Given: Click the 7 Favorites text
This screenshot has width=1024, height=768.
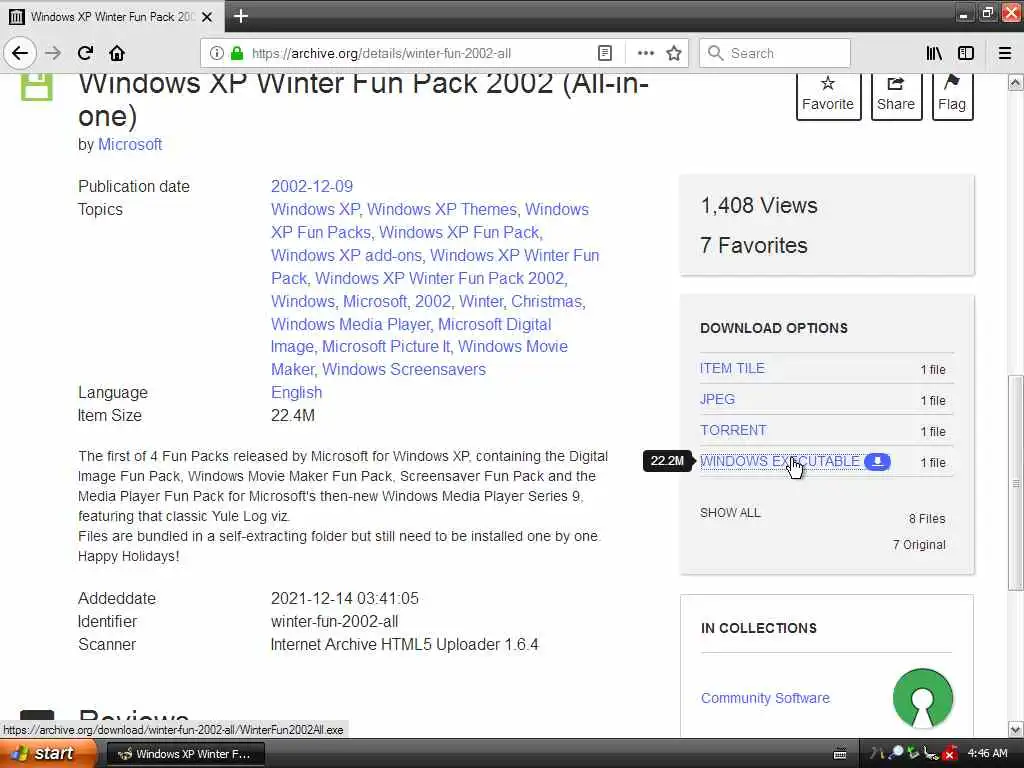Looking at the screenshot, I should pos(754,246).
